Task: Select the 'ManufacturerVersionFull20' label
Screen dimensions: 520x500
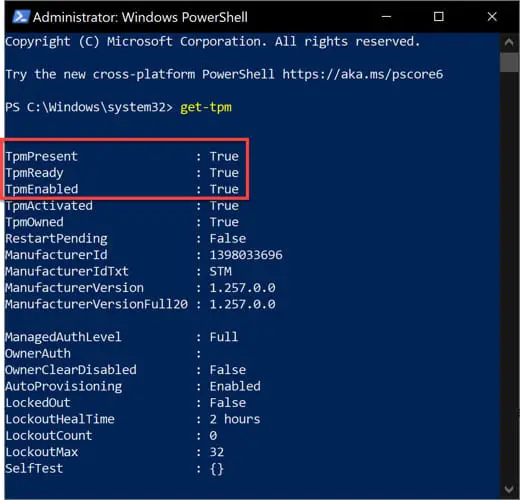Action: [x=96, y=304]
